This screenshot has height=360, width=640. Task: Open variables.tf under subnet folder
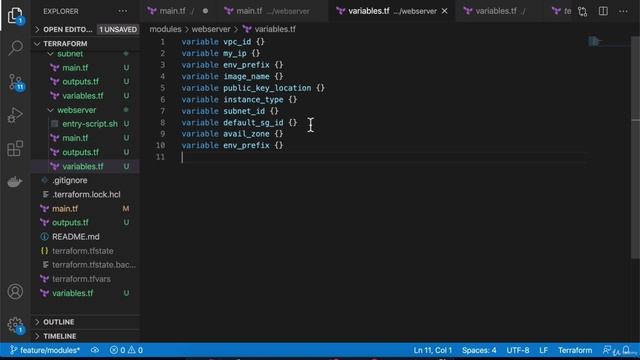83,96
